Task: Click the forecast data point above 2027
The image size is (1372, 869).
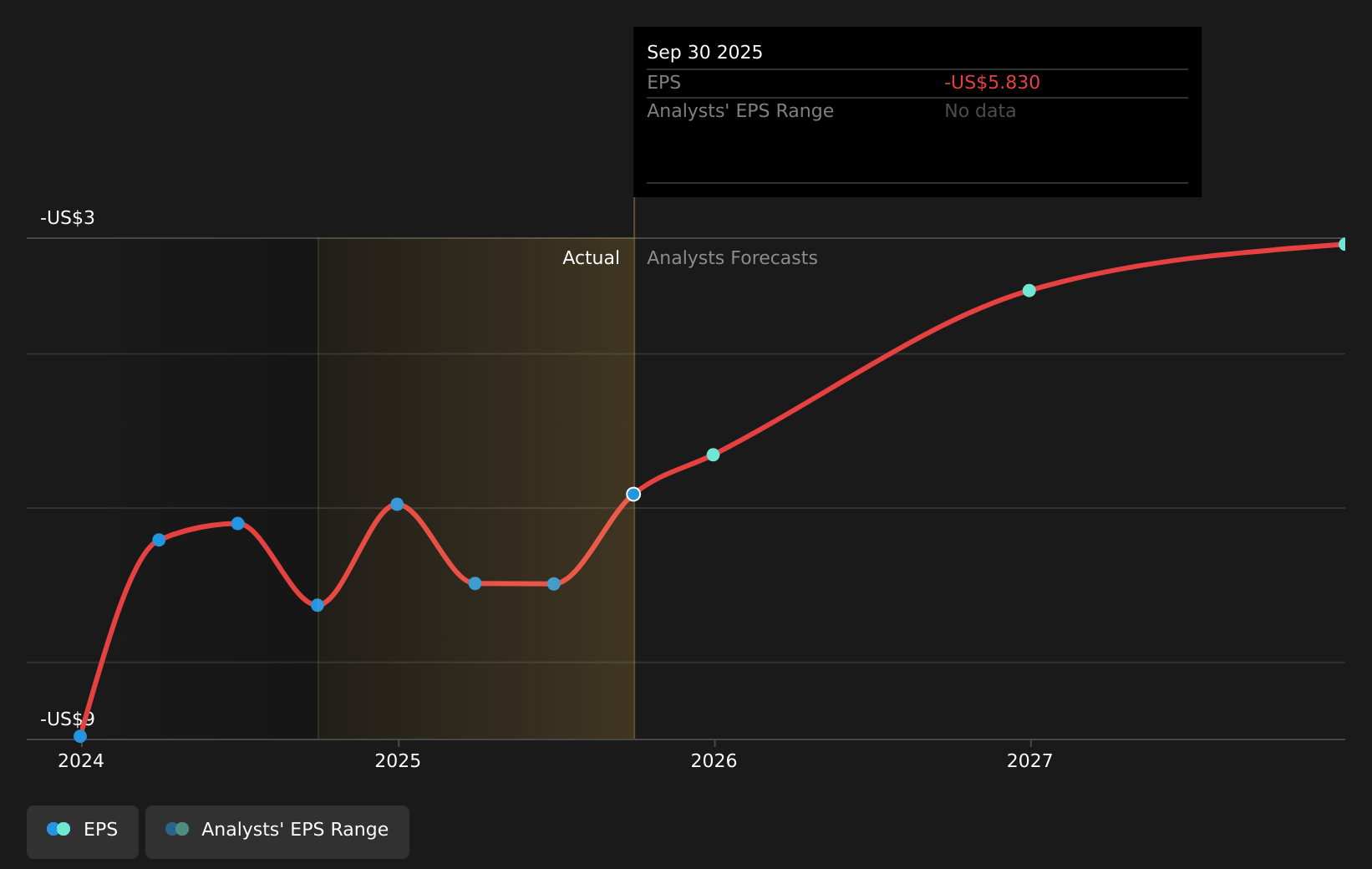Action: (1029, 290)
